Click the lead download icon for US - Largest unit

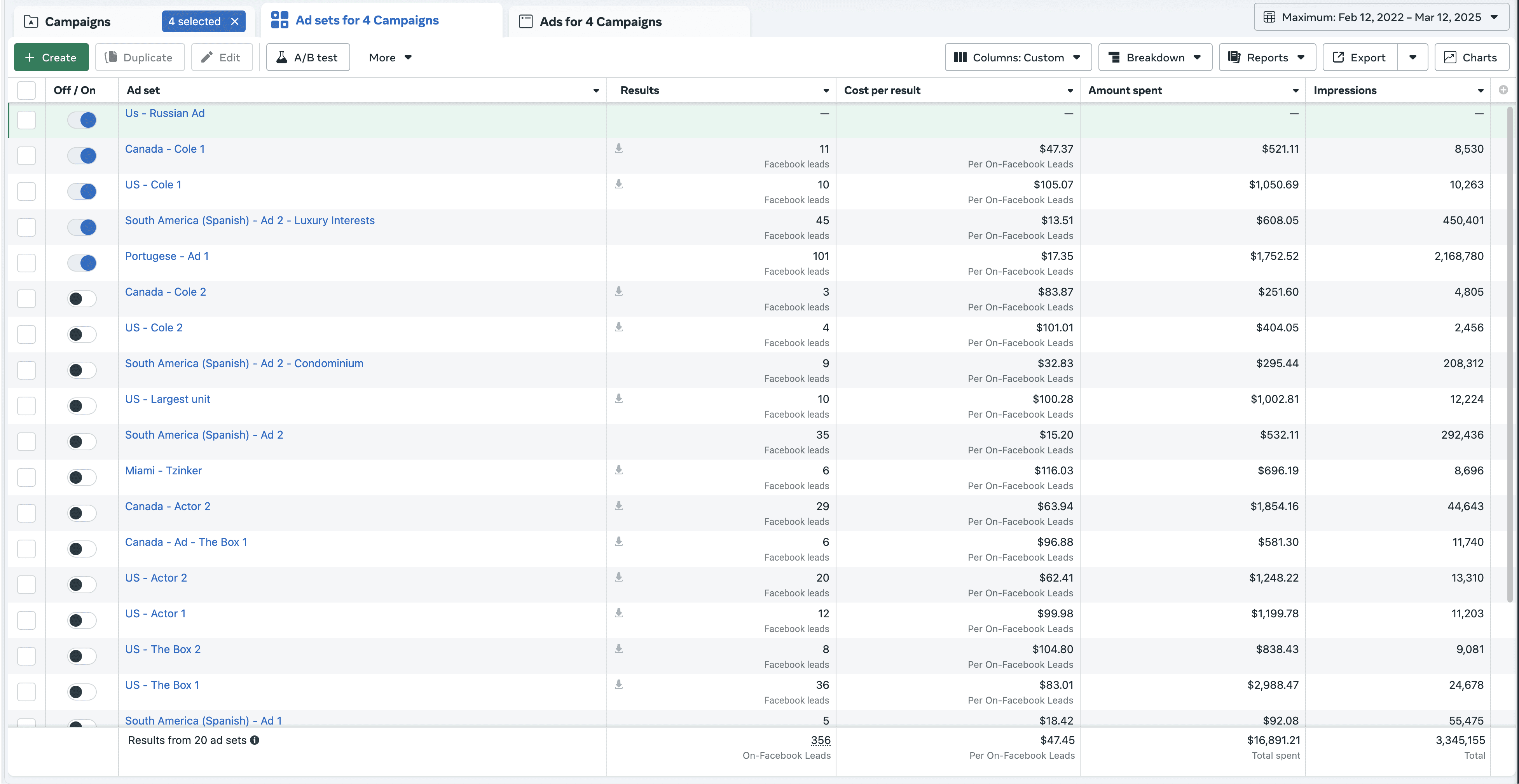click(x=618, y=399)
